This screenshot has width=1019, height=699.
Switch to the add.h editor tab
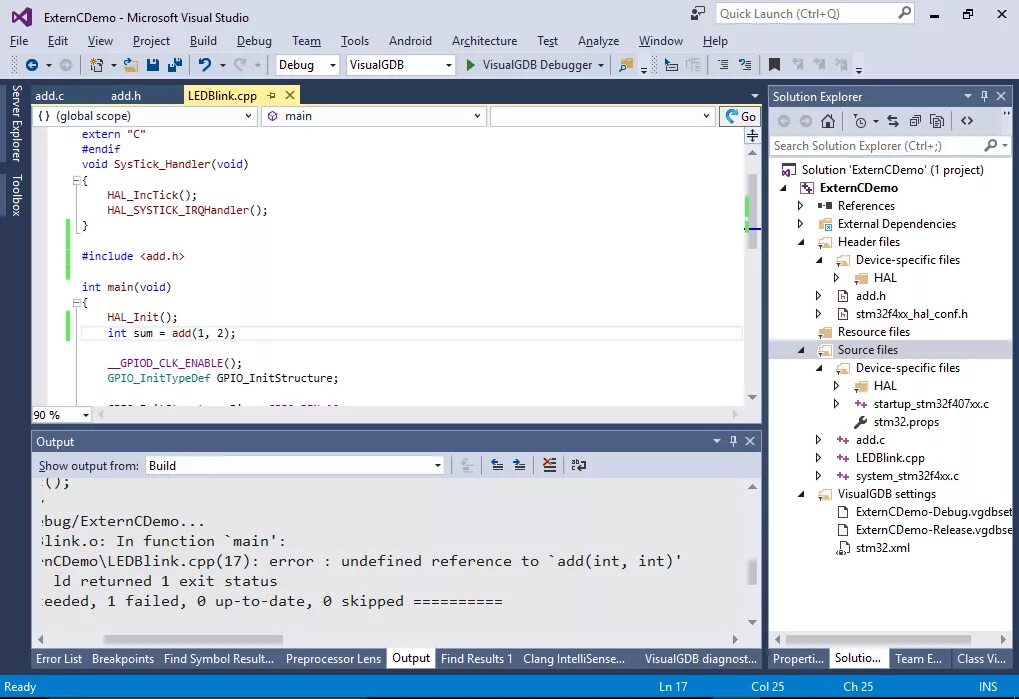point(126,96)
